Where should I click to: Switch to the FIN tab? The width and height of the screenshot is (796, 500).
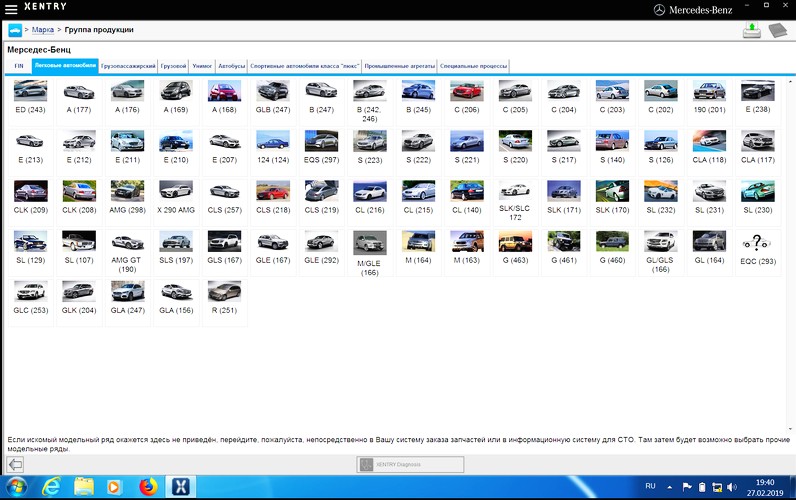tap(19, 66)
